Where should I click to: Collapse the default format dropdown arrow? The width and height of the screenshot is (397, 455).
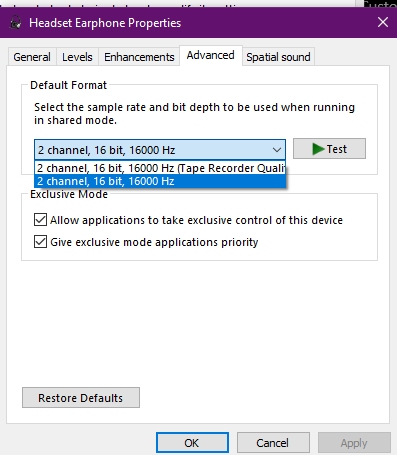click(x=277, y=150)
